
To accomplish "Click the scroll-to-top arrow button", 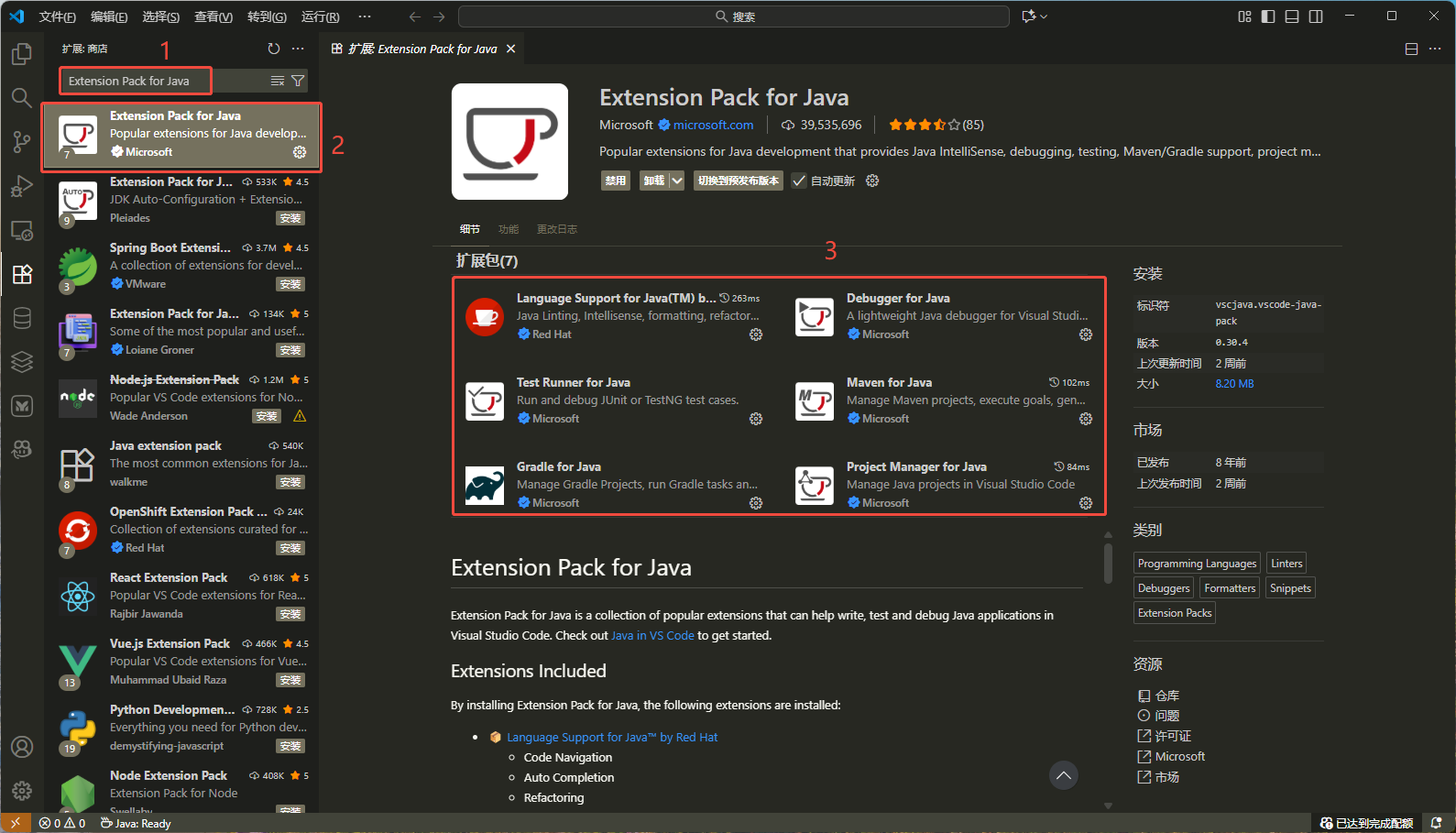I will 1063,775.
